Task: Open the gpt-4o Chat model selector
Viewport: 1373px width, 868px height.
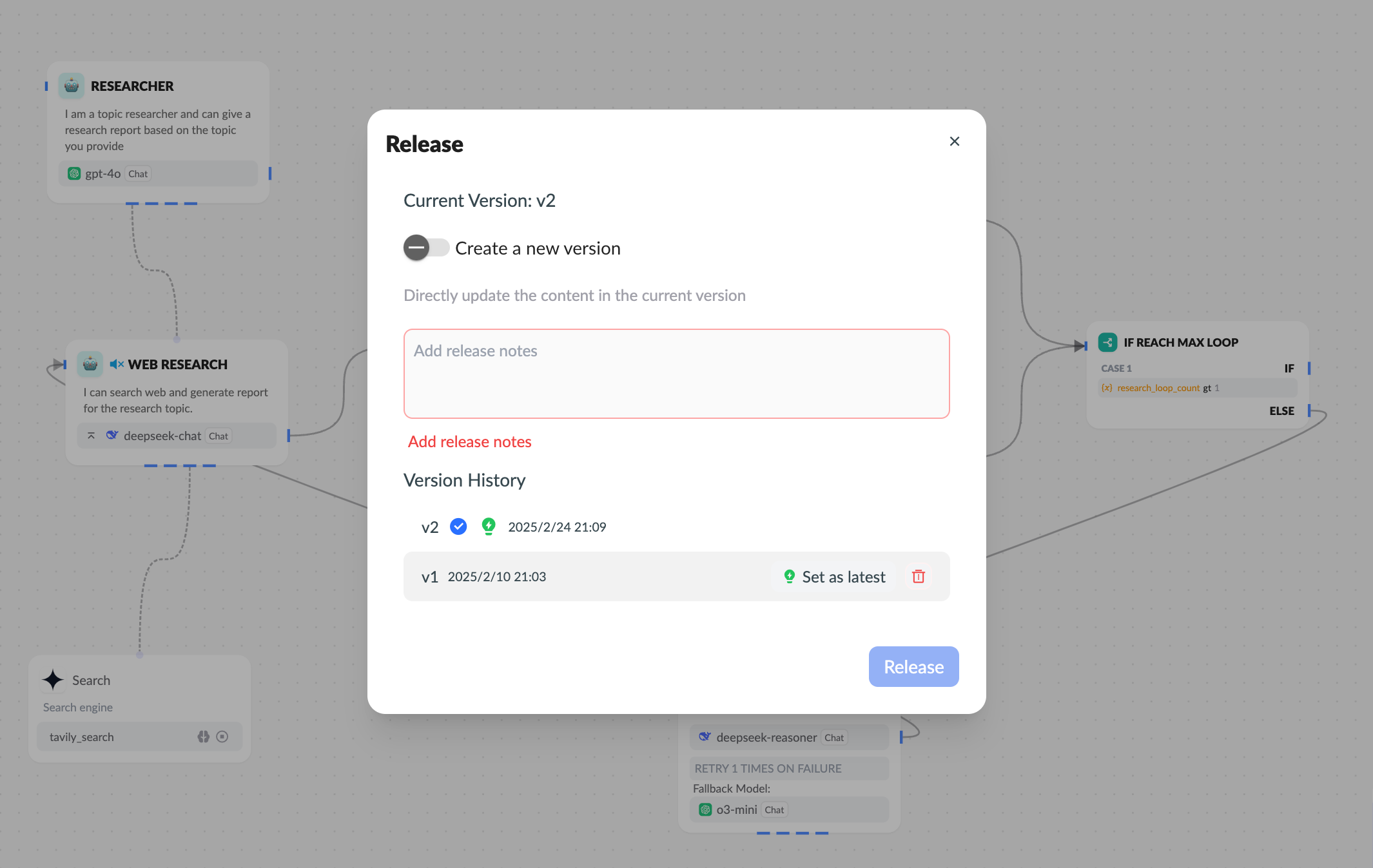Action: coord(137,173)
